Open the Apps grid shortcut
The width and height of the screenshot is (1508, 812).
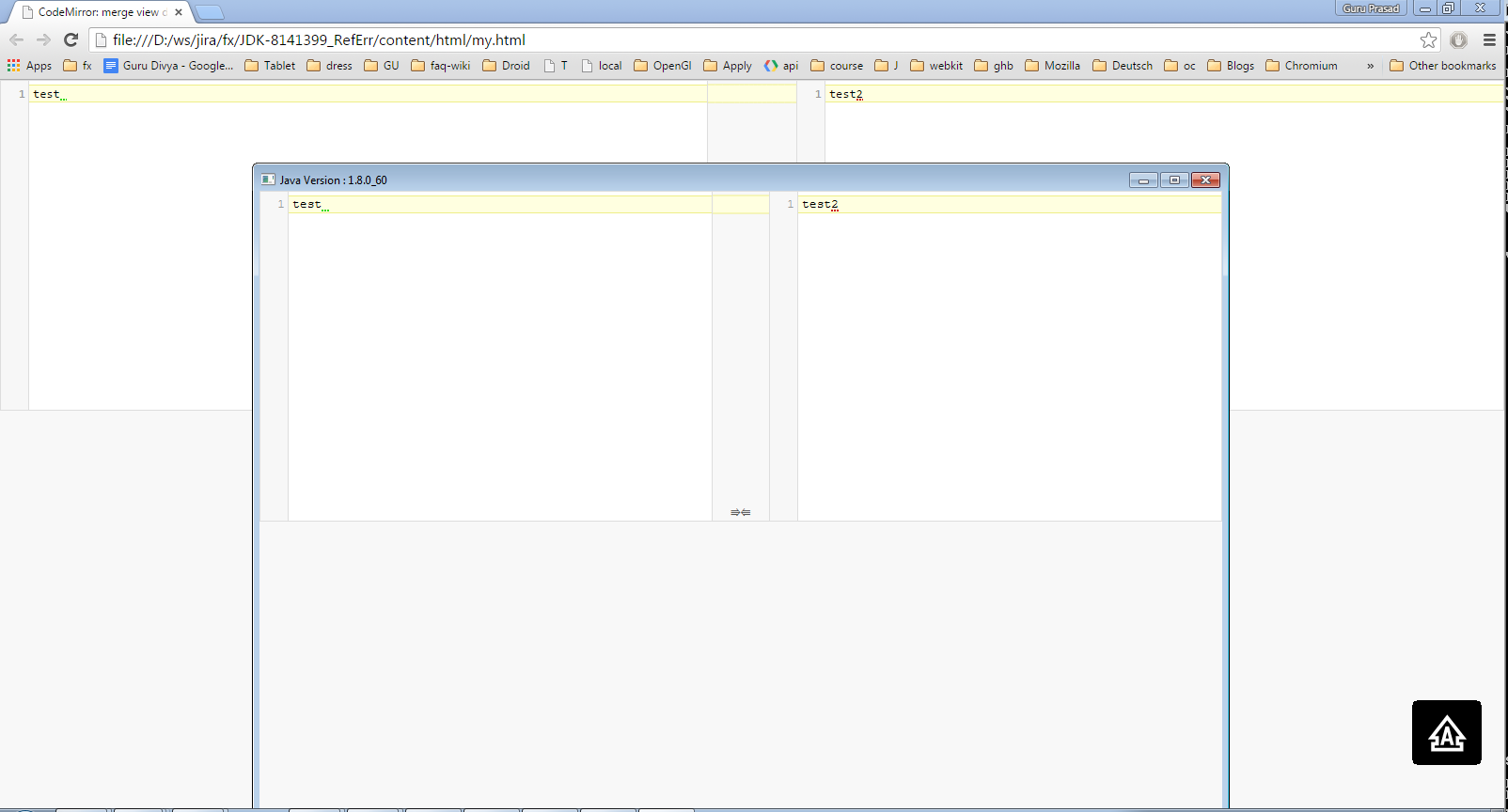pos(29,66)
